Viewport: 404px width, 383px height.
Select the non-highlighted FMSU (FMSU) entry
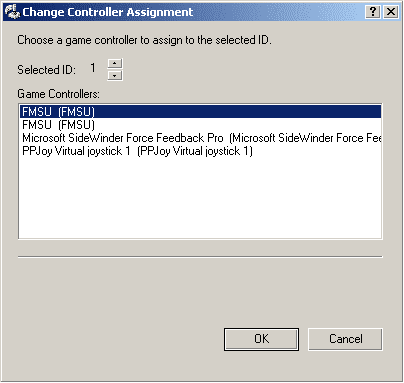click(x=200, y=125)
